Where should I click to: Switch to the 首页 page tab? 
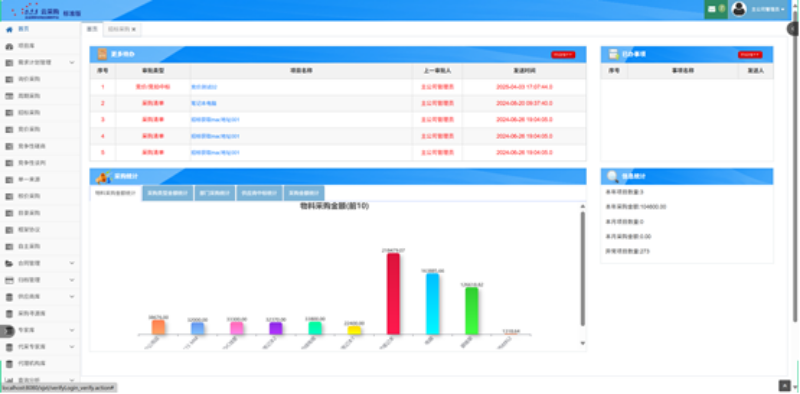[x=92, y=29]
